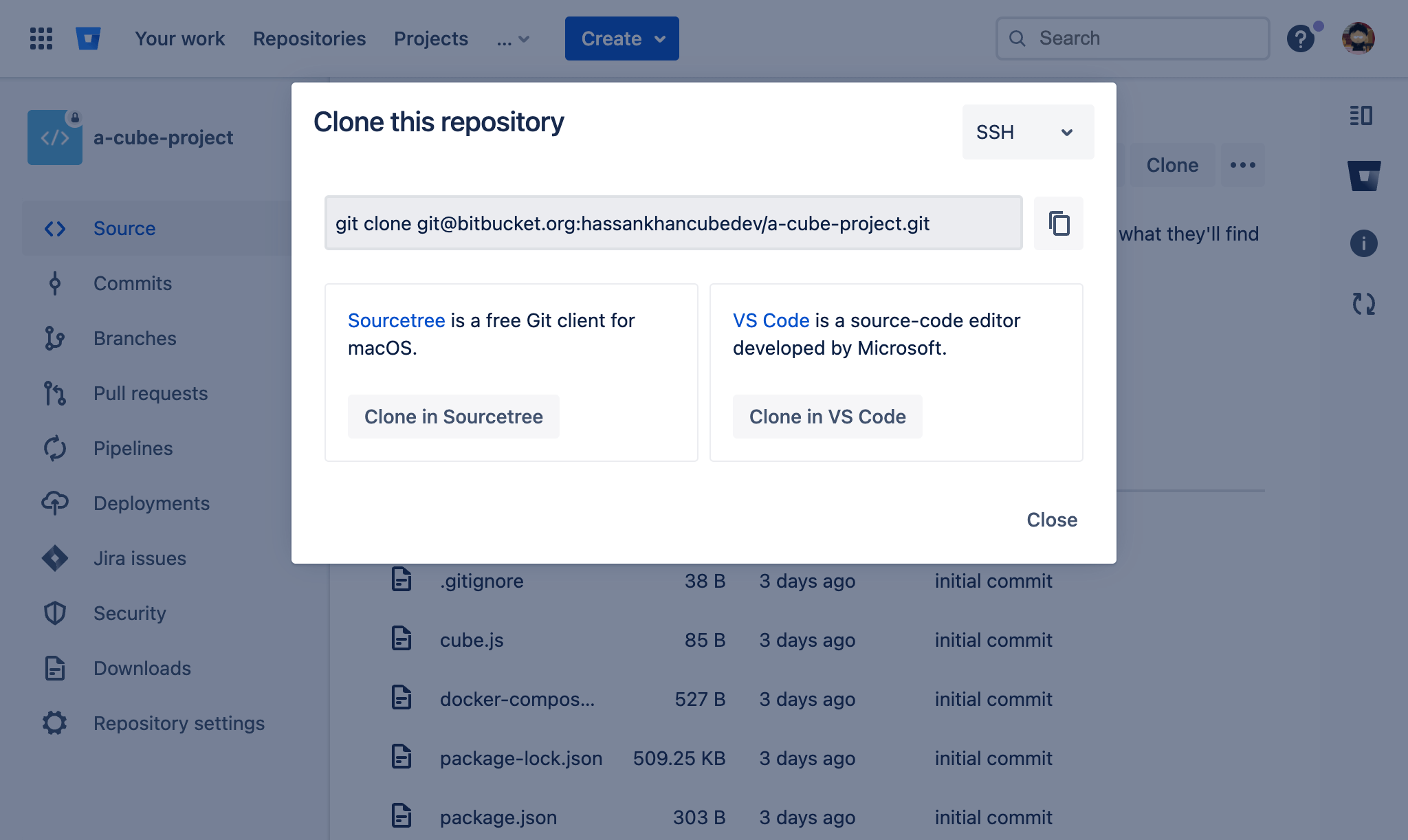Screen dimensions: 1408x840
Task: Go to Commits in the sidebar
Action: [x=133, y=283]
